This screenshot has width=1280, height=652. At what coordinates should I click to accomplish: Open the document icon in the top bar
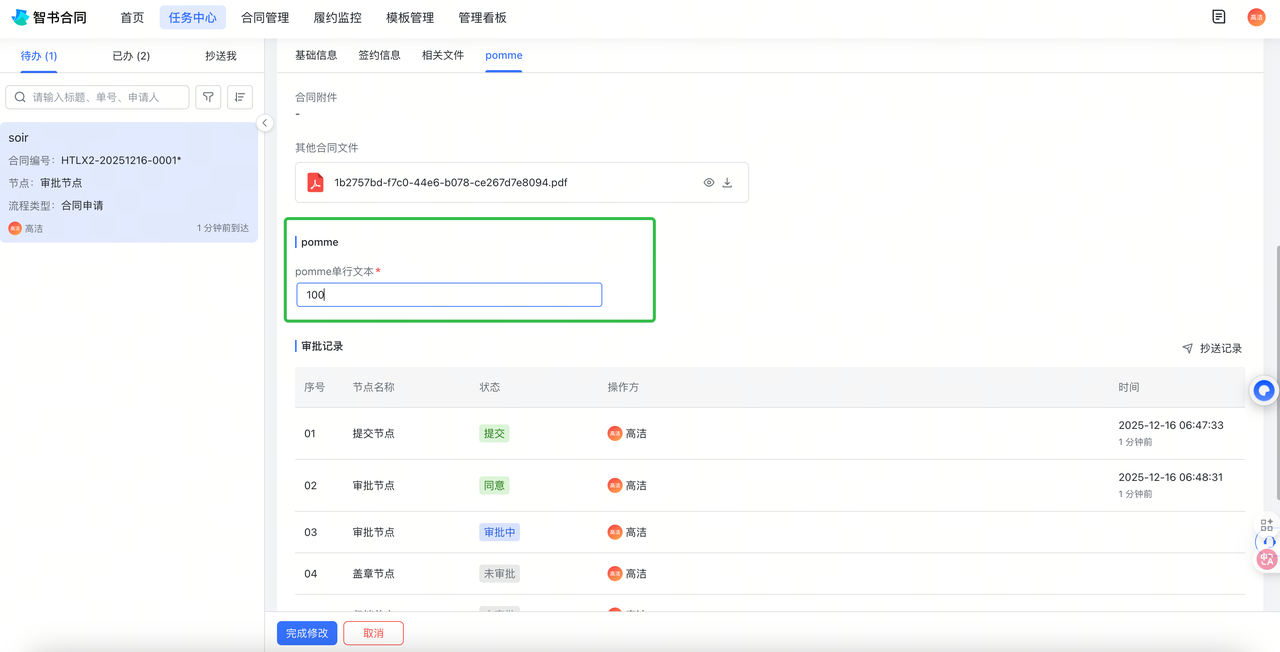point(1218,17)
